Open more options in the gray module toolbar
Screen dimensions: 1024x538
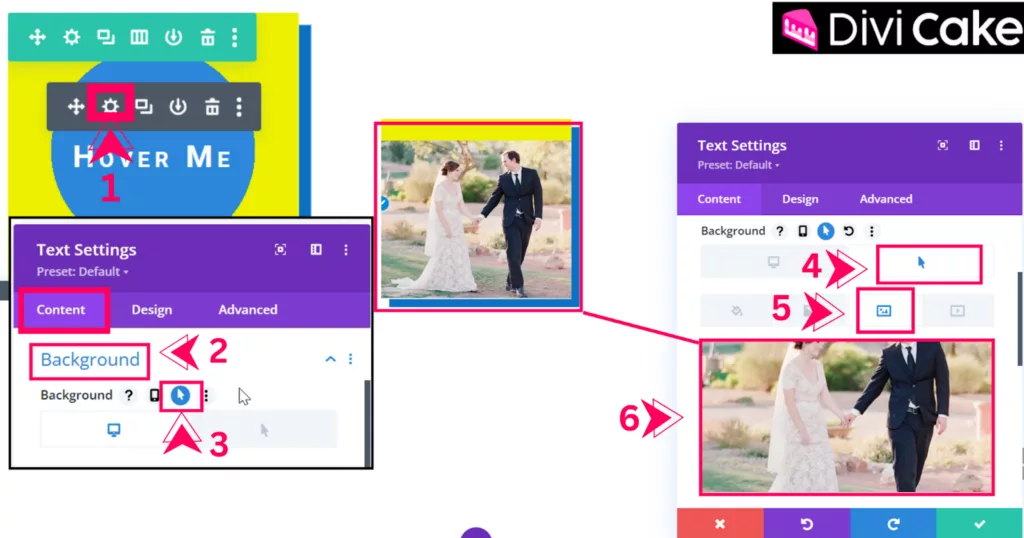point(239,106)
